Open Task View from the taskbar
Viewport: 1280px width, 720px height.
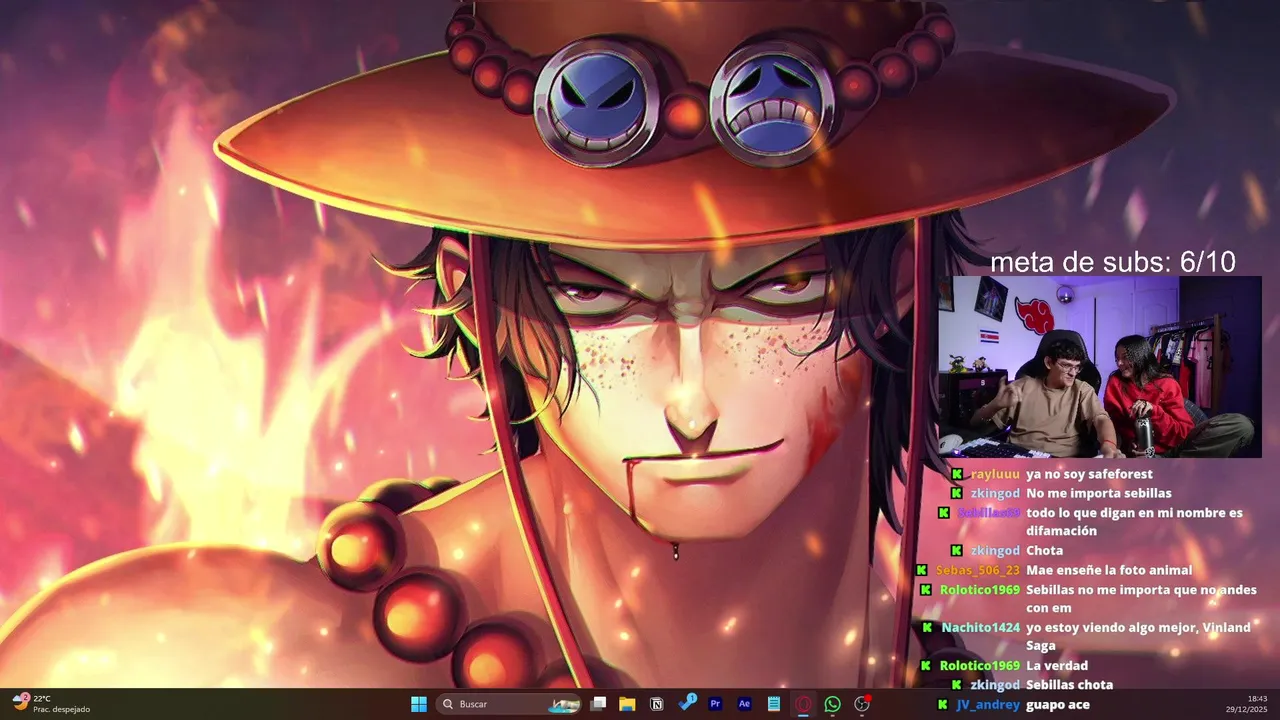coord(598,704)
